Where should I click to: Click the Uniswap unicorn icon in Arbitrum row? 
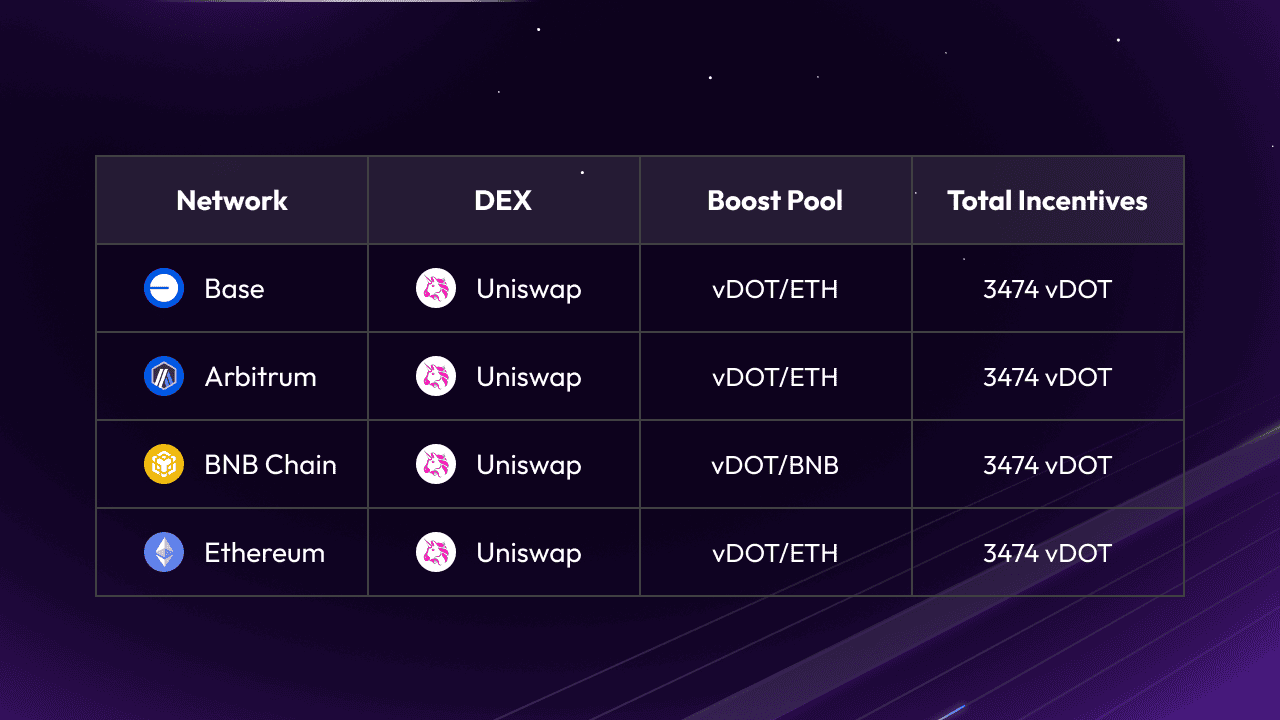pos(436,377)
